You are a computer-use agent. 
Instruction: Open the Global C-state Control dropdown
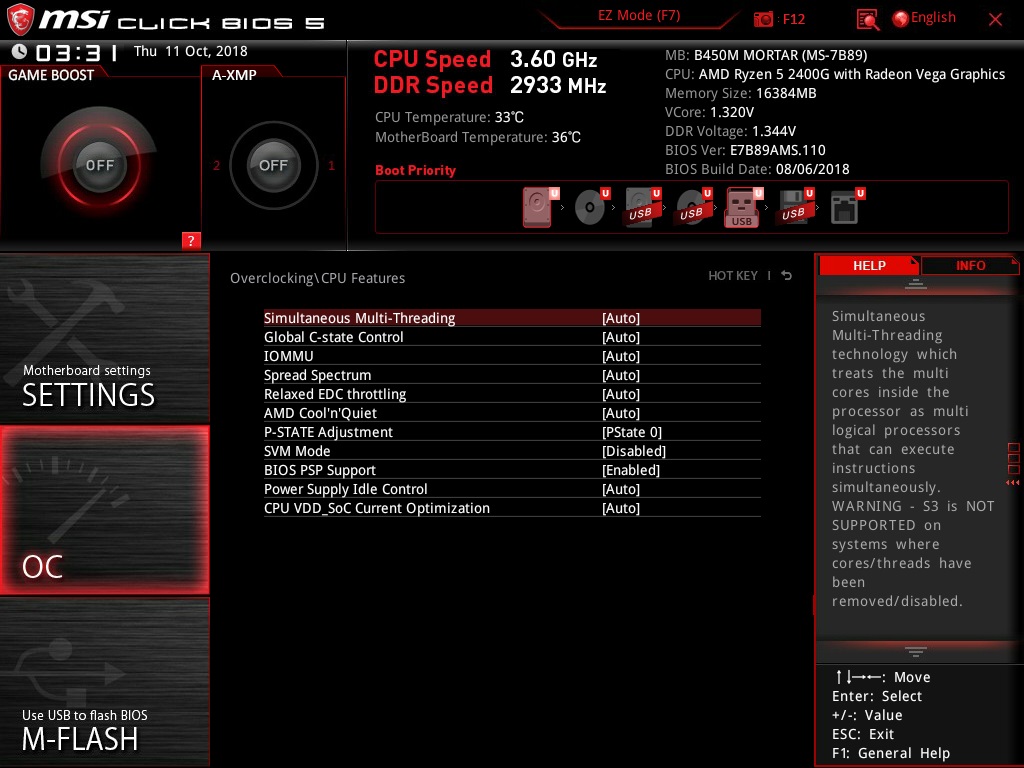(620, 337)
